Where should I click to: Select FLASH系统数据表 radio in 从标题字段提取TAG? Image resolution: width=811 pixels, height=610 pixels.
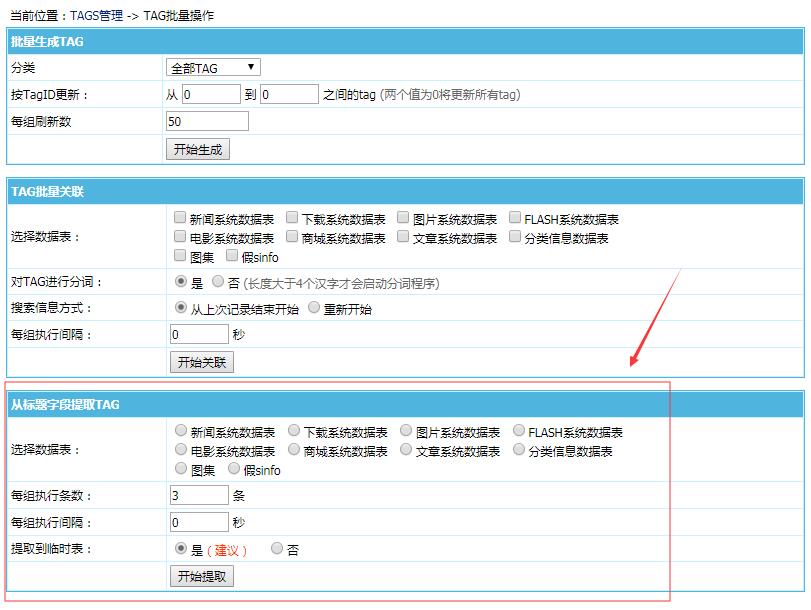pos(519,430)
